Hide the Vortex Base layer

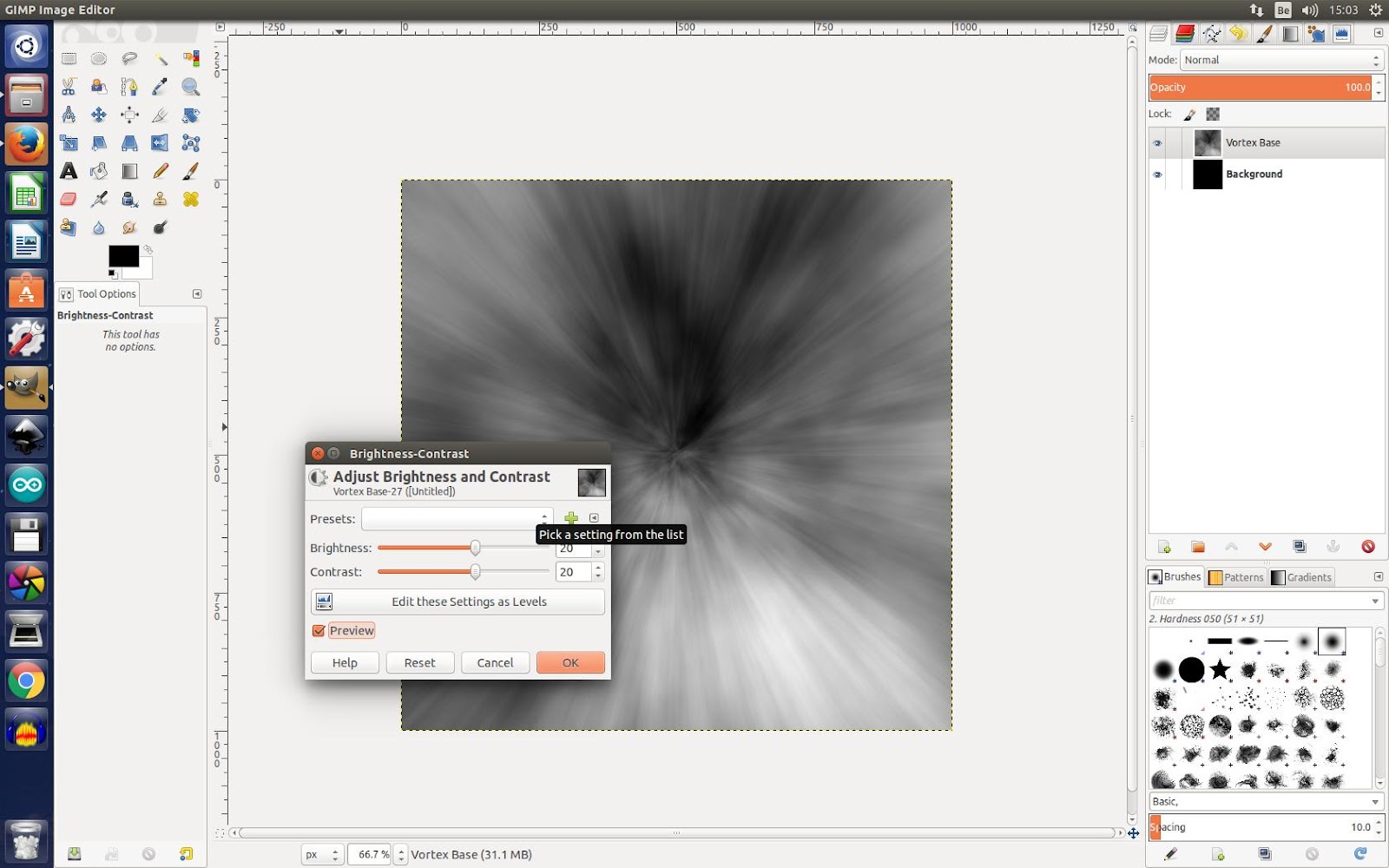[x=1157, y=142]
